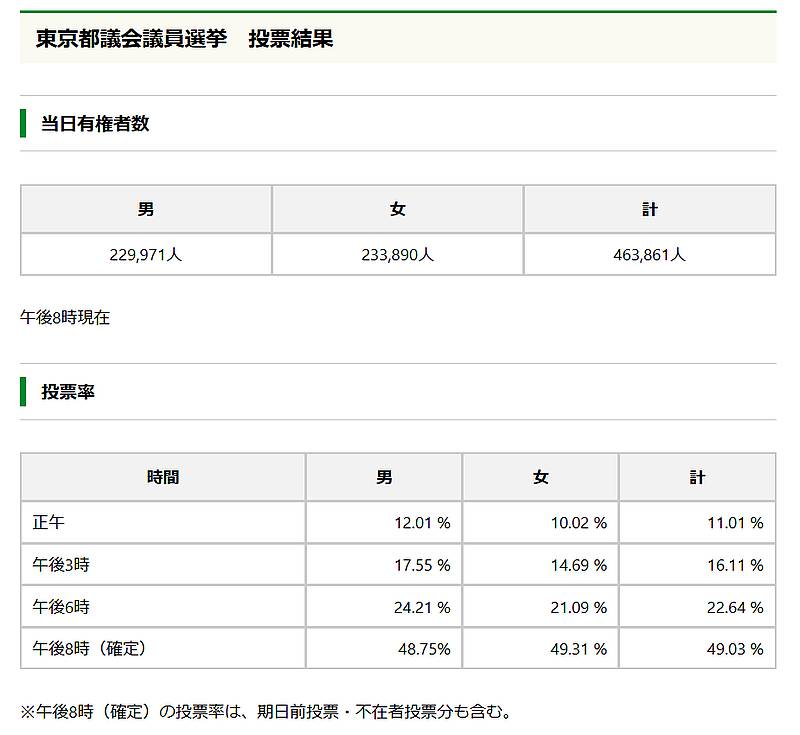Image resolution: width=800 pixels, height=735 pixels.
Task: Click the 49.31 % final female turnout
Action: coord(579,649)
